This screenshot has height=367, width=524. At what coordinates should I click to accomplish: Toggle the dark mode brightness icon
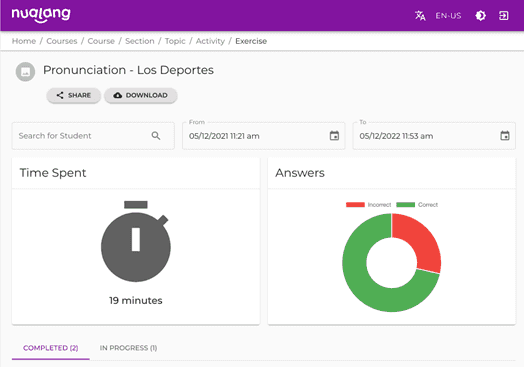481,16
